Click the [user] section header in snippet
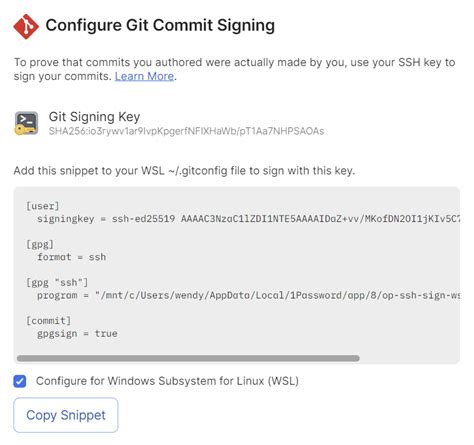 point(43,206)
